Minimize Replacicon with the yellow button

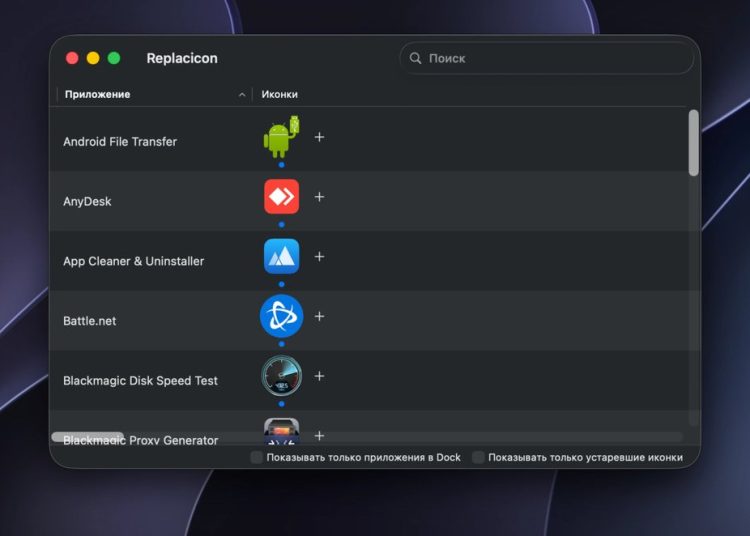[x=93, y=58]
